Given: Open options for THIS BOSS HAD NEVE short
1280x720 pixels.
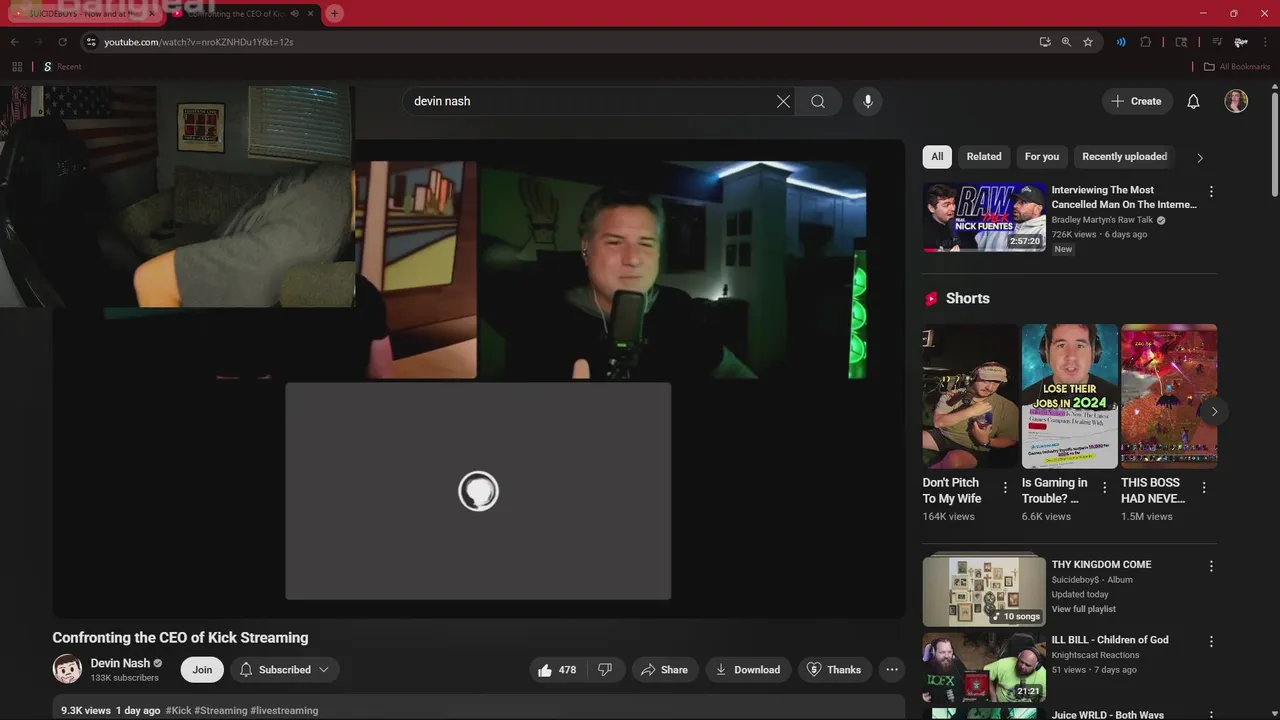Looking at the screenshot, I should (1204, 487).
